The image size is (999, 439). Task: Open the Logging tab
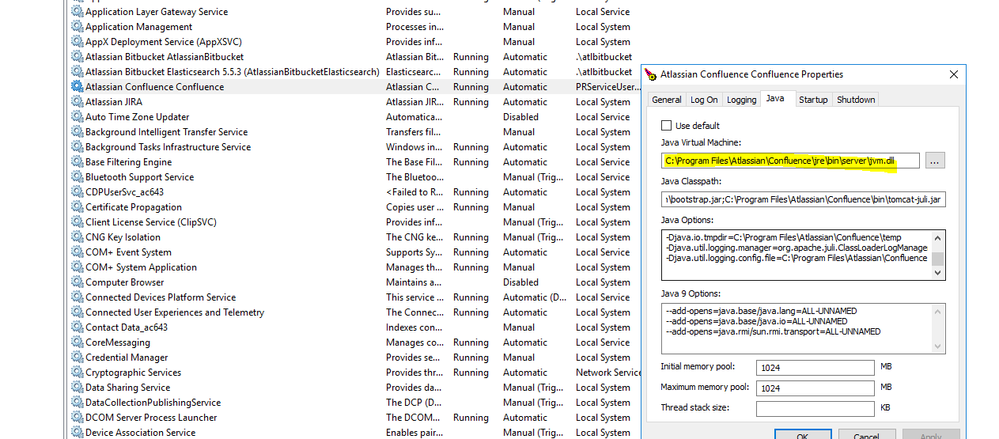pos(742,99)
